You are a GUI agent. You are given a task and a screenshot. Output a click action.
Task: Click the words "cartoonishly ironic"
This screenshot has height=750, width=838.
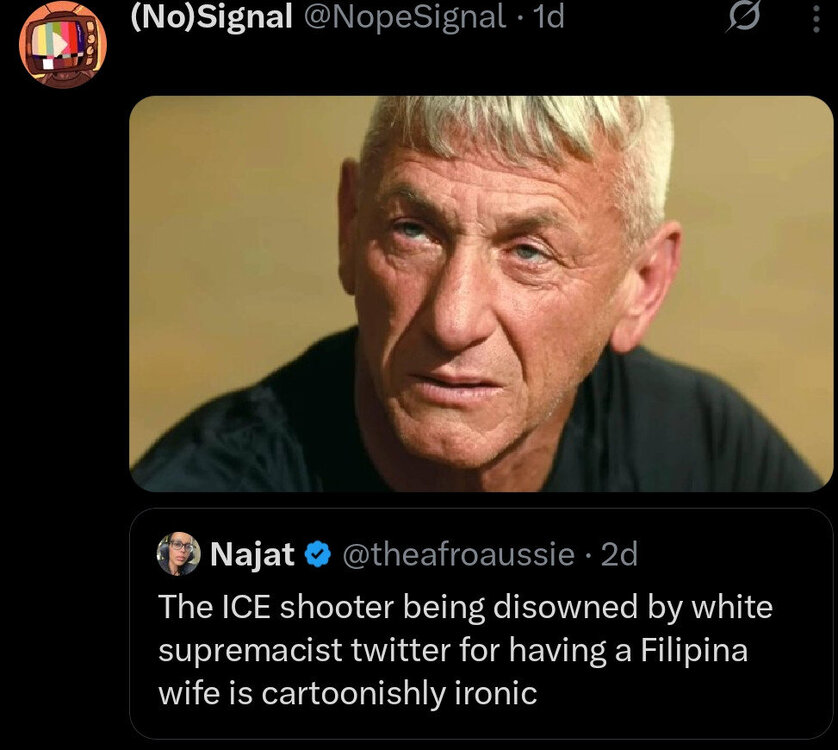(x=399, y=693)
